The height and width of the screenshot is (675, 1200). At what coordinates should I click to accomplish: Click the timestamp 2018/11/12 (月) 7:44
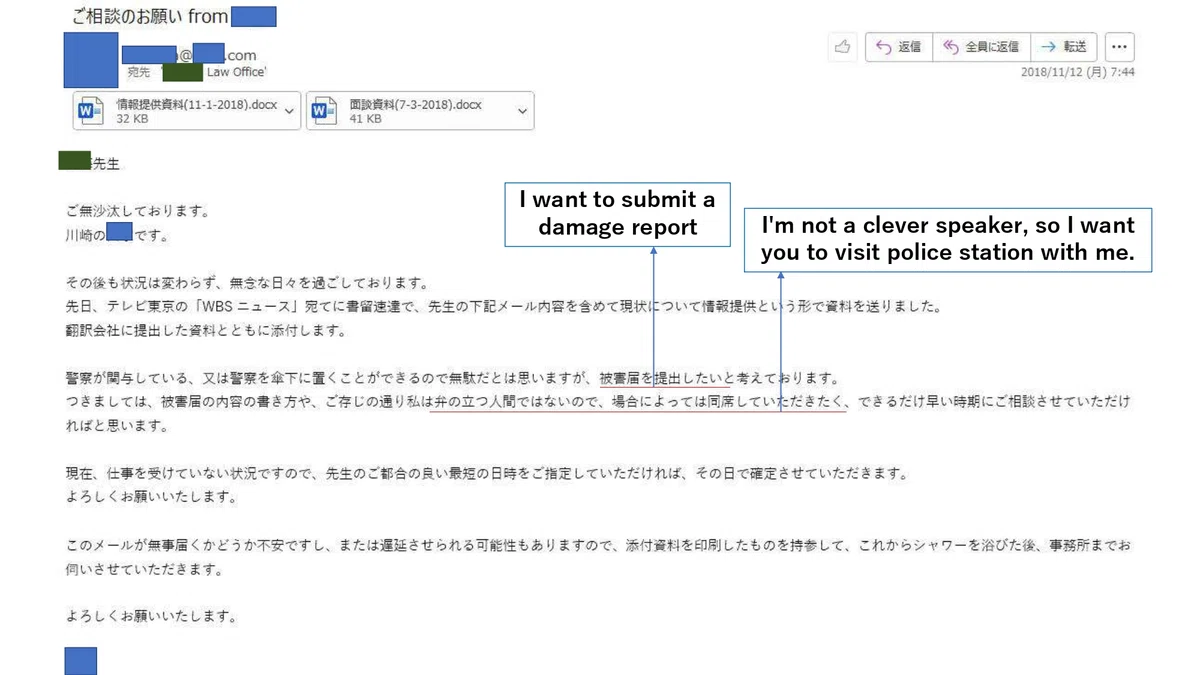point(1077,72)
